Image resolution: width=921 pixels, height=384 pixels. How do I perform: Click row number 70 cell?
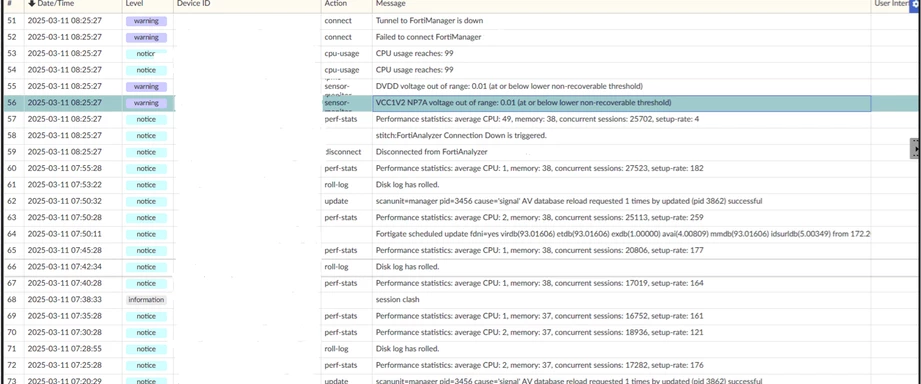(x=11, y=333)
